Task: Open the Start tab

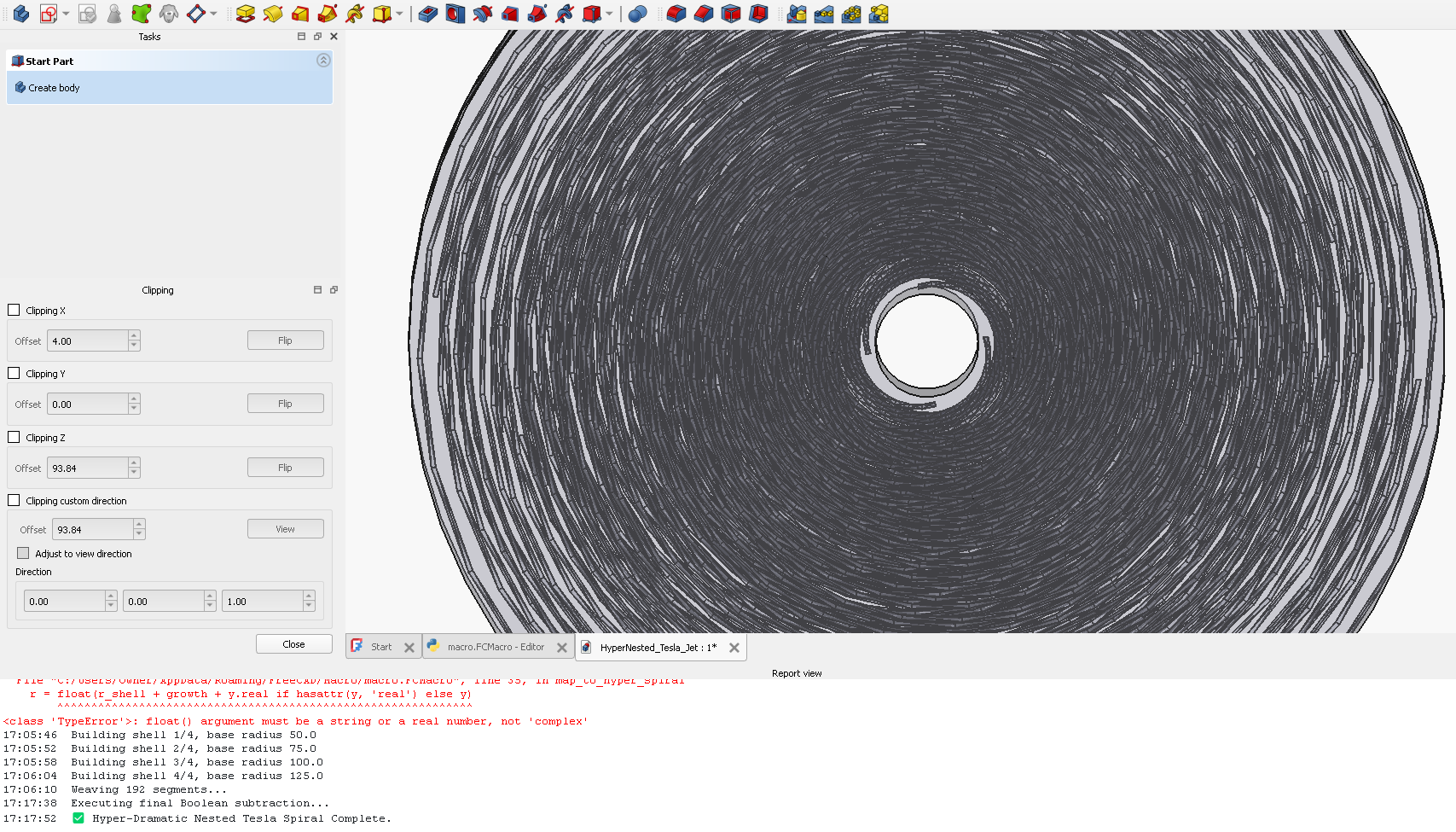Action: pos(380,647)
